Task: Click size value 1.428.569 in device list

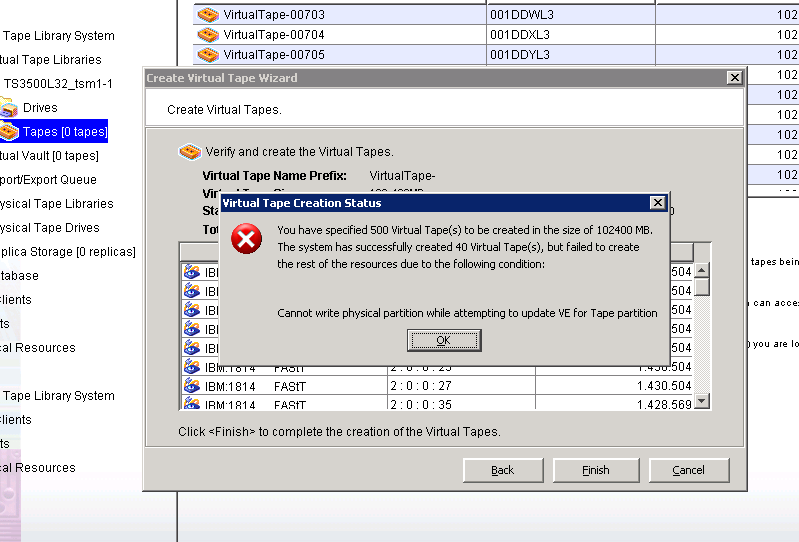Action: pyautogui.click(x=664, y=404)
